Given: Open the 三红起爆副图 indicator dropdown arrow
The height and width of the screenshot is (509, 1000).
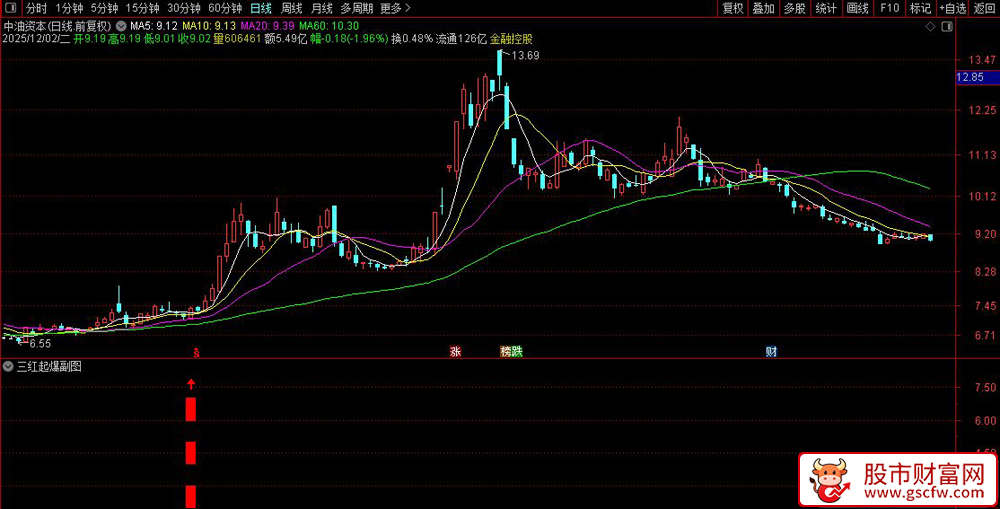Looking at the screenshot, I should (8, 366).
